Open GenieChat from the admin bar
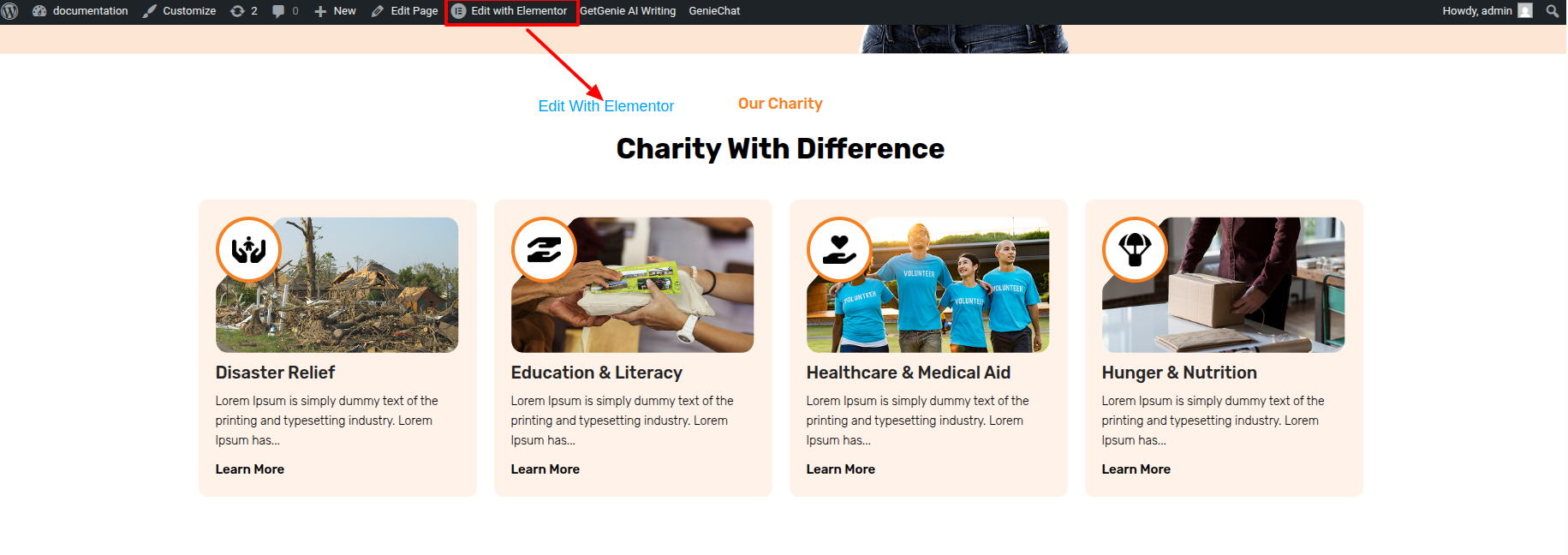Image resolution: width=1568 pixels, height=555 pixels. tap(714, 11)
